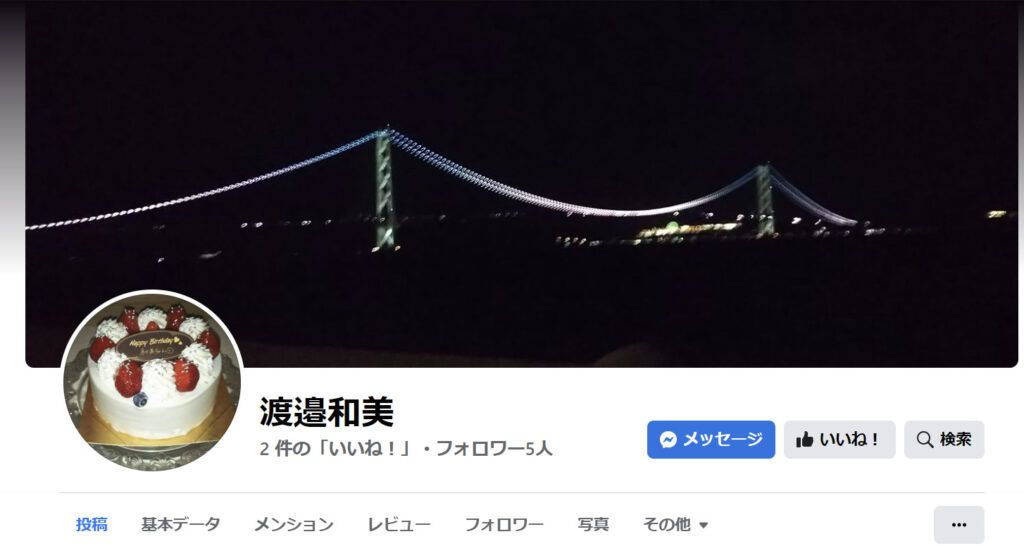Expand the その他 dropdown arrow
The image size is (1024, 546).
[703, 525]
